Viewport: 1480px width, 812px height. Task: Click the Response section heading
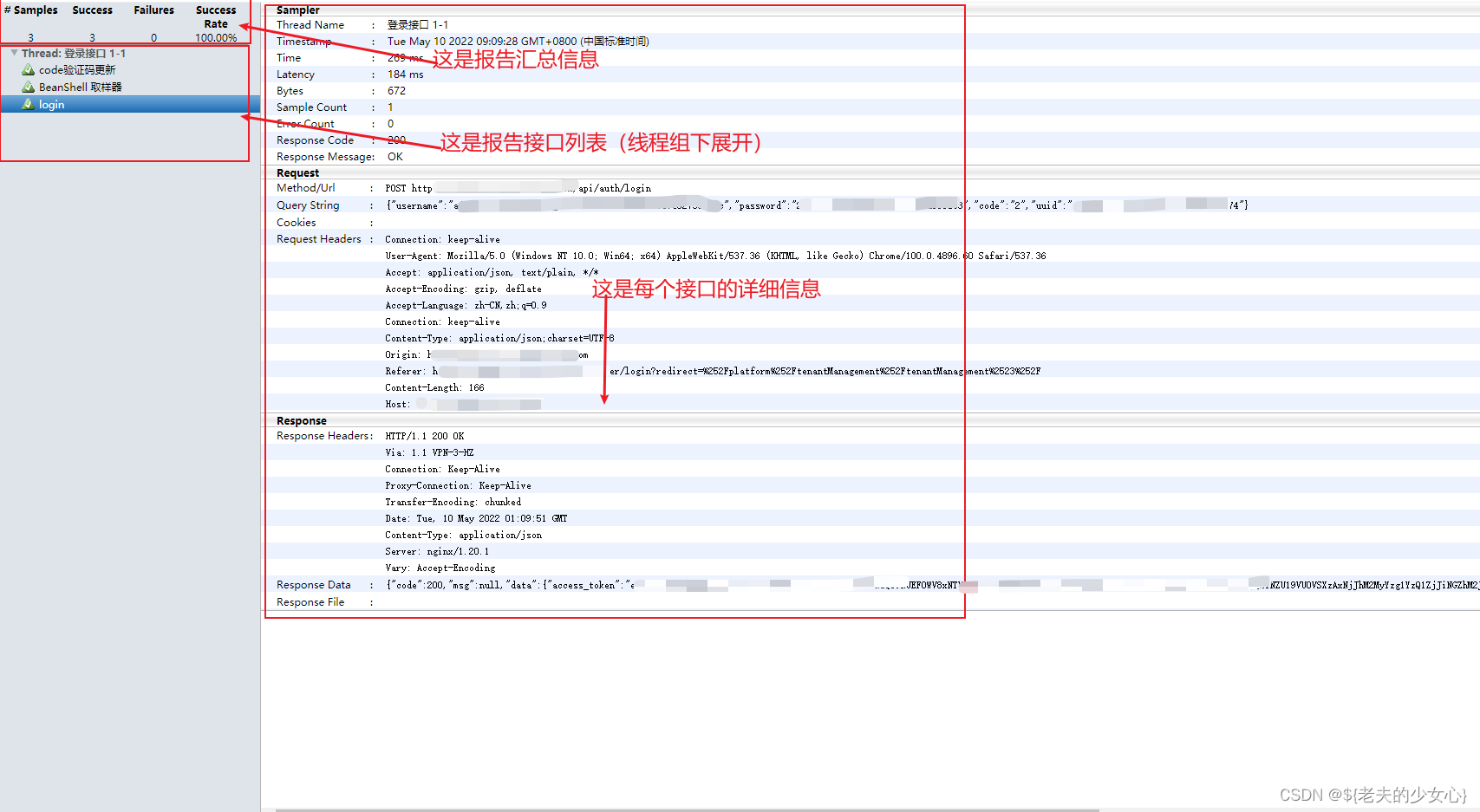[302, 421]
